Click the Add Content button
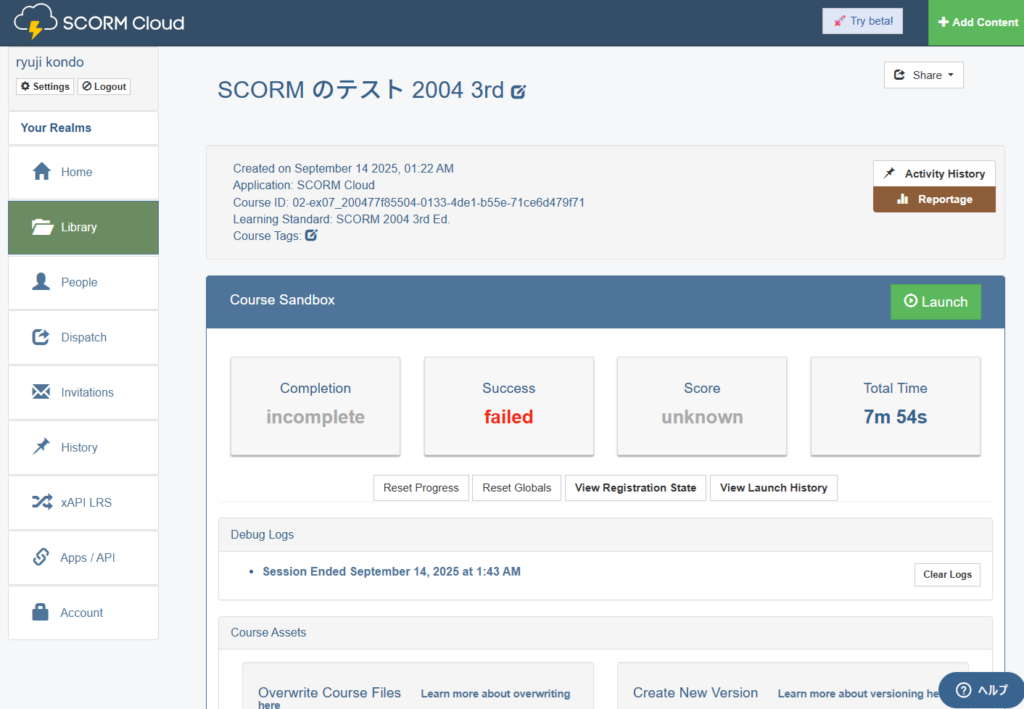Screen dimensions: 1024x709 click(x=976, y=22)
